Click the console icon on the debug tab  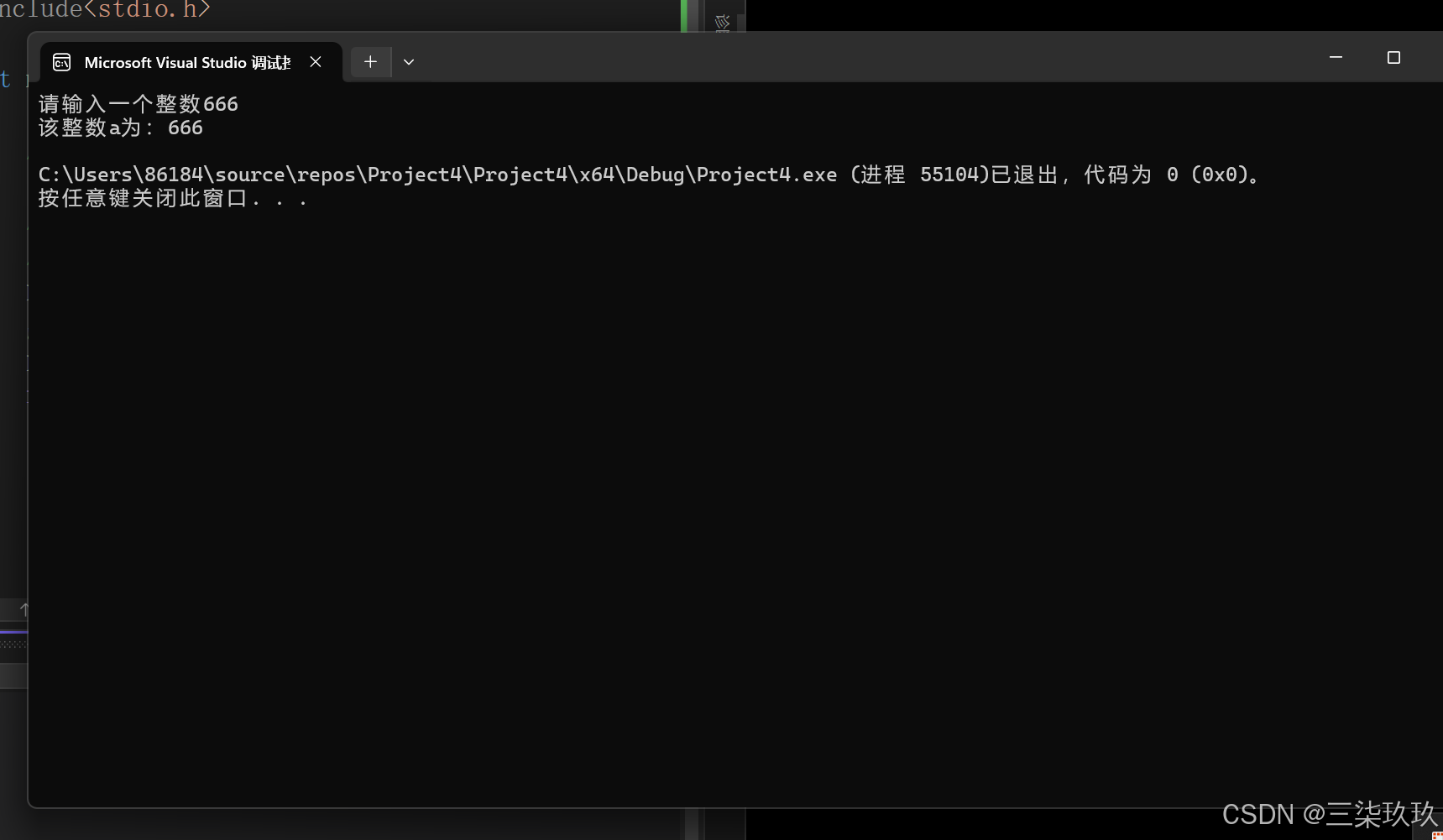[x=61, y=61]
